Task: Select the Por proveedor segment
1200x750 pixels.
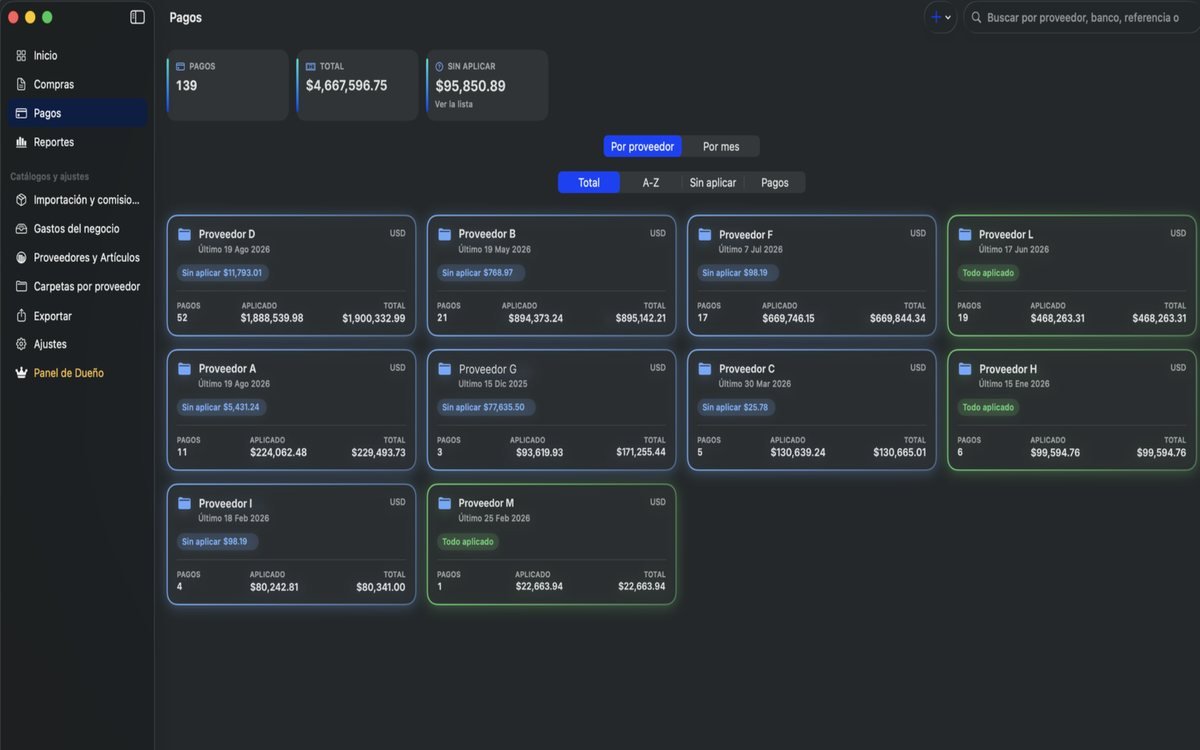Action: coord(642,147)
